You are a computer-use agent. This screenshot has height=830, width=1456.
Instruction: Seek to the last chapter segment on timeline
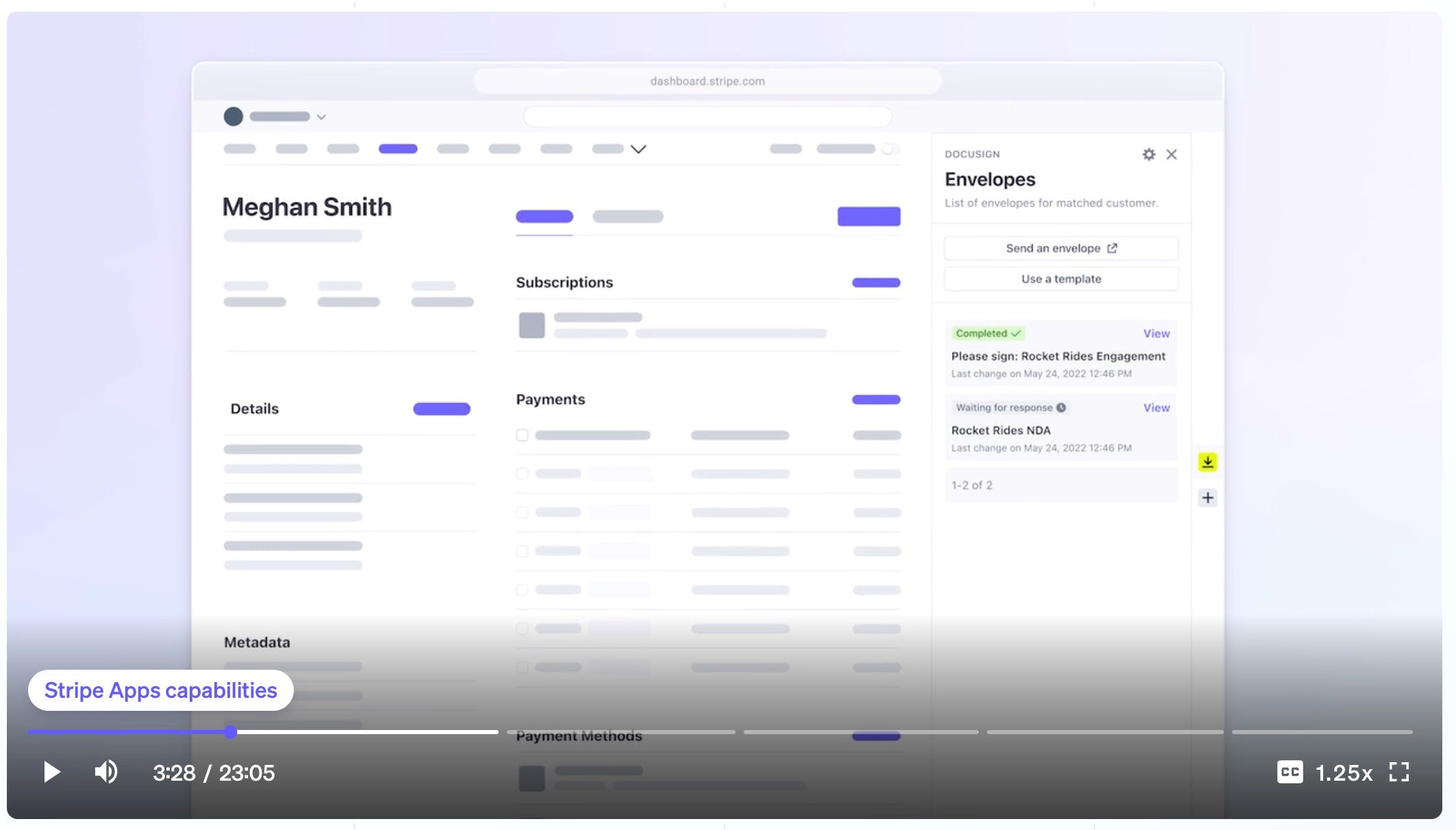pos(1322,732)
